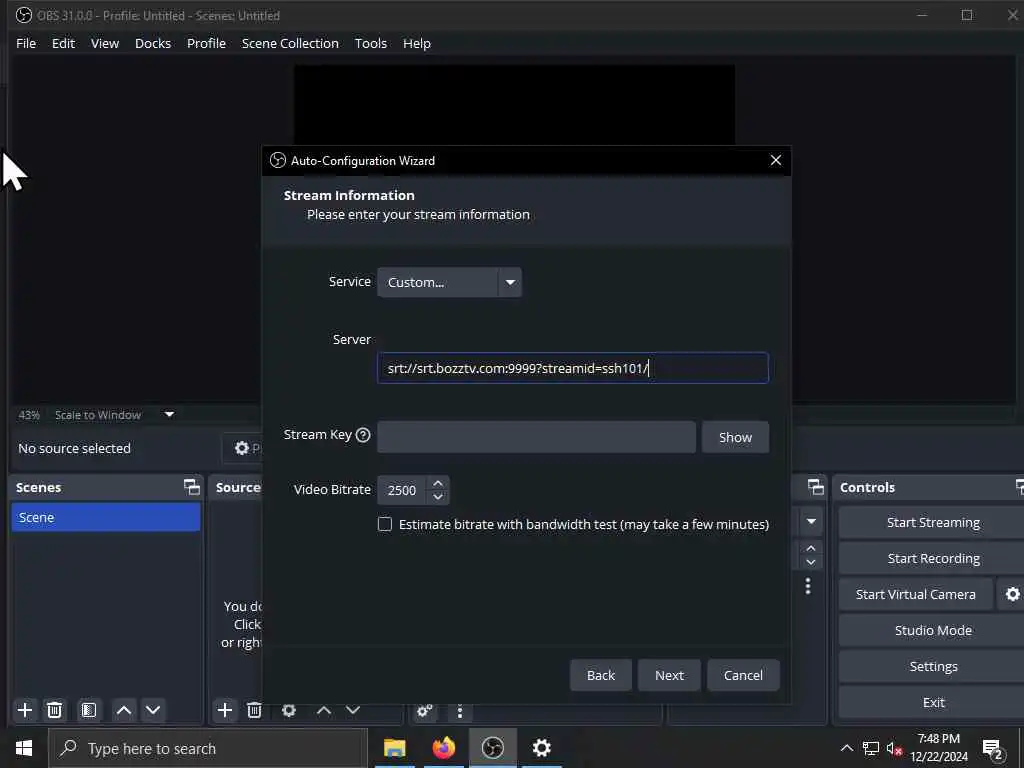The width and height of the screenshot is (1024, 768).
Task: Open transition three-dot options menu
Action: [x=808, y=586]
